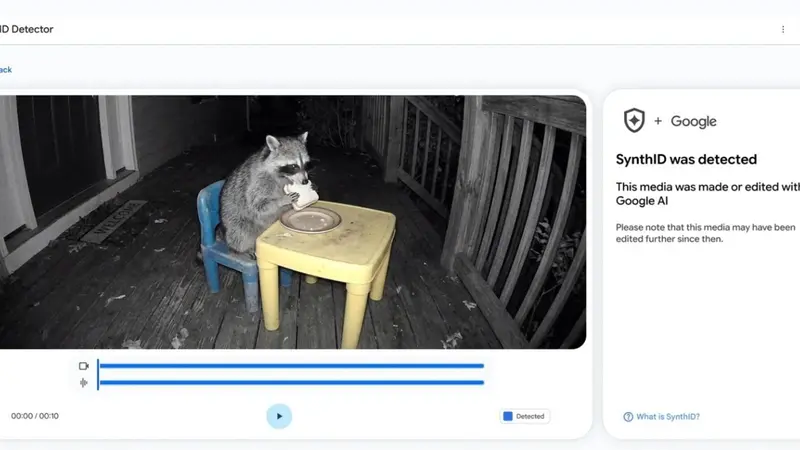Click the Back link
This screenshot has height=450, width=800.
[6, 70]
